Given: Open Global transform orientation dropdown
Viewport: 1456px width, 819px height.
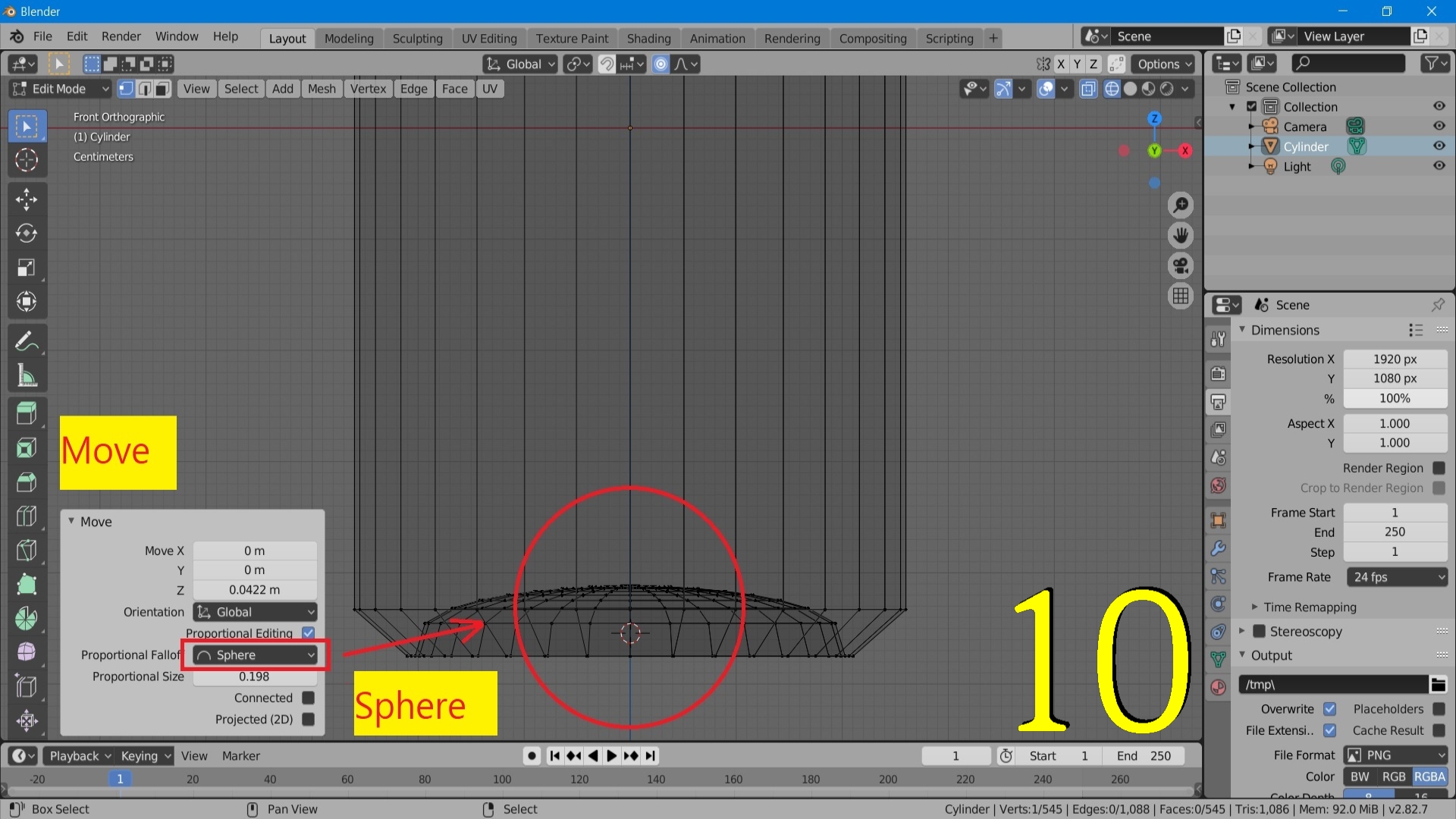Looking at the screenshot, I should (x=521, y=64).
